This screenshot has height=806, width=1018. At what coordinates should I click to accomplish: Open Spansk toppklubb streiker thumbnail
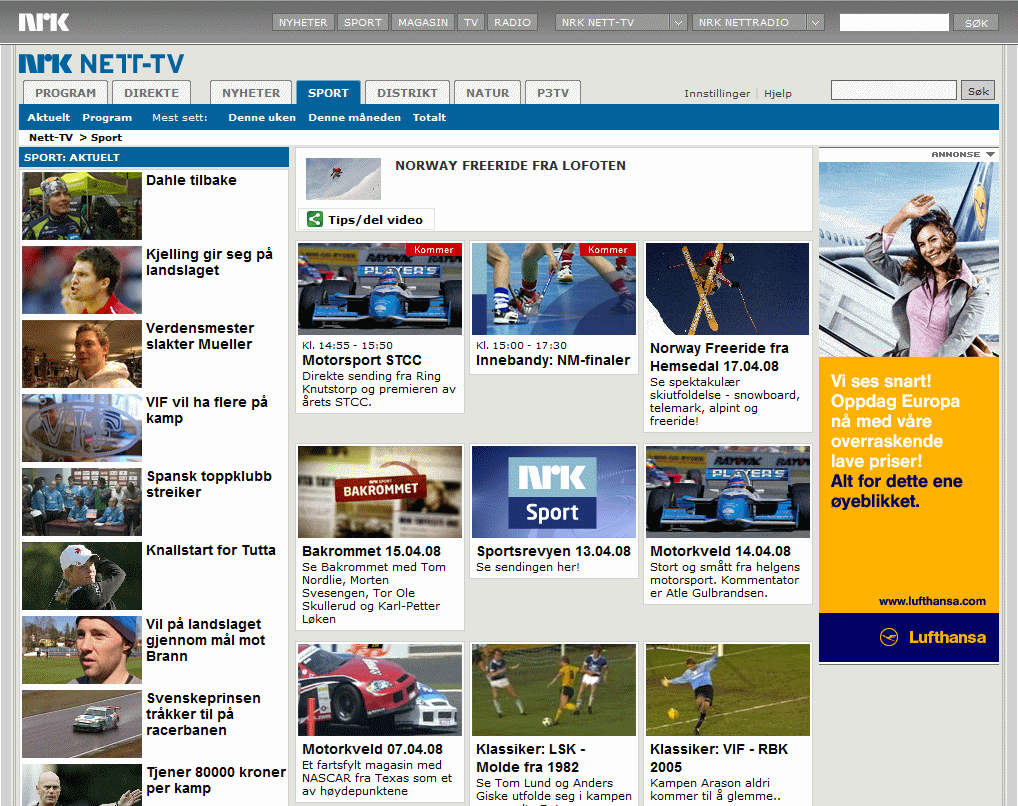point(82,502)
